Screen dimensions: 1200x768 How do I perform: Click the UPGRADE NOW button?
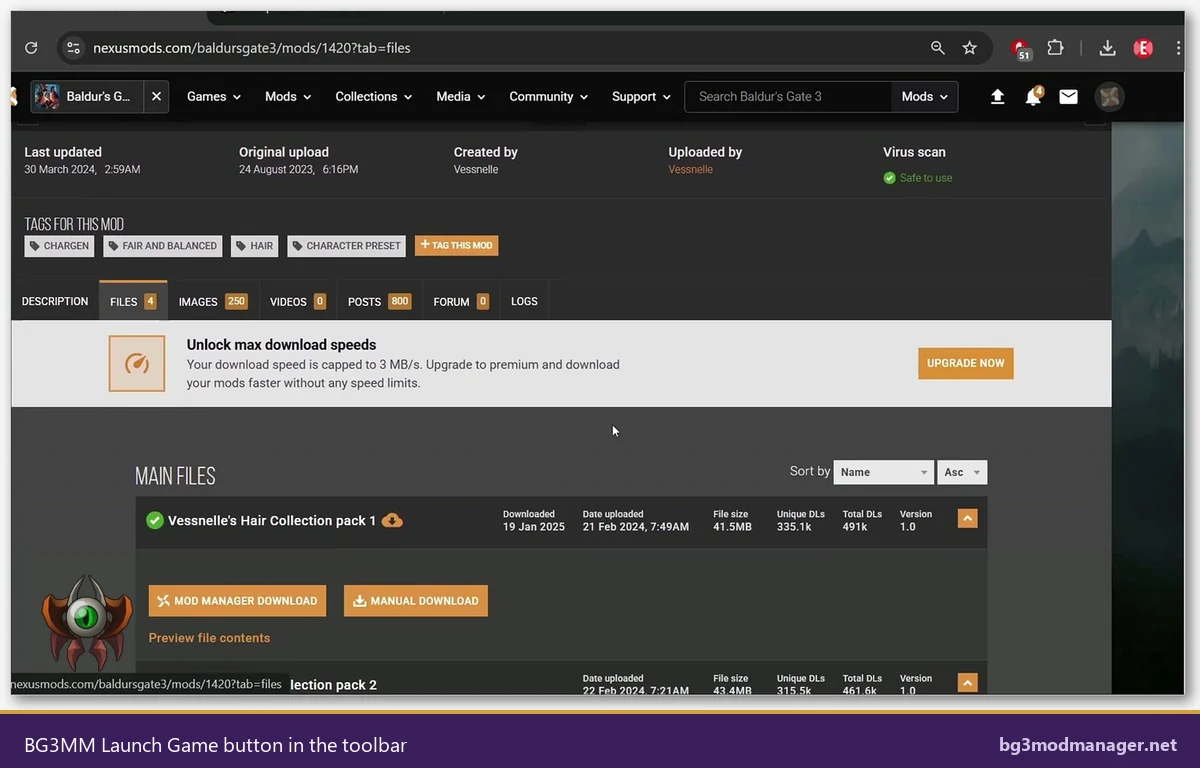tap(965, 363)
